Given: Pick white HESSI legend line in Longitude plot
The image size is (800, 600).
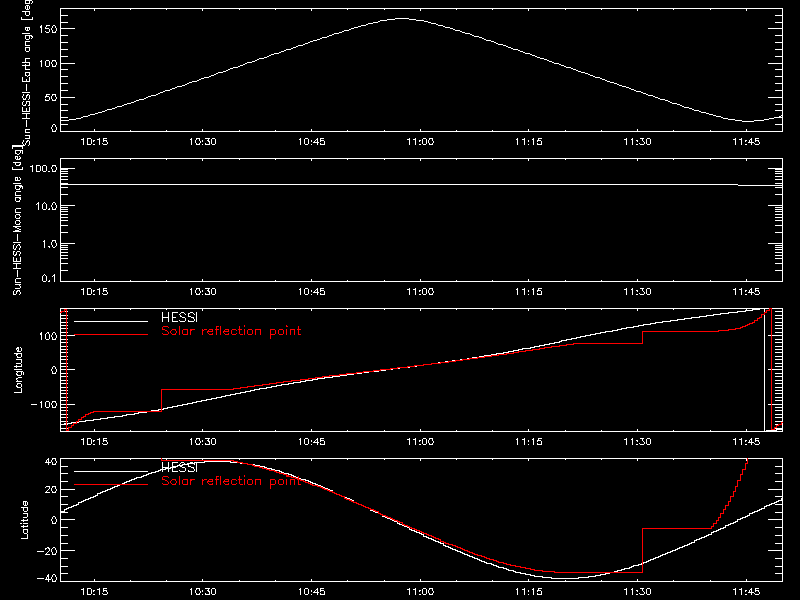Looking at the screenshot, I should [111, 321].
